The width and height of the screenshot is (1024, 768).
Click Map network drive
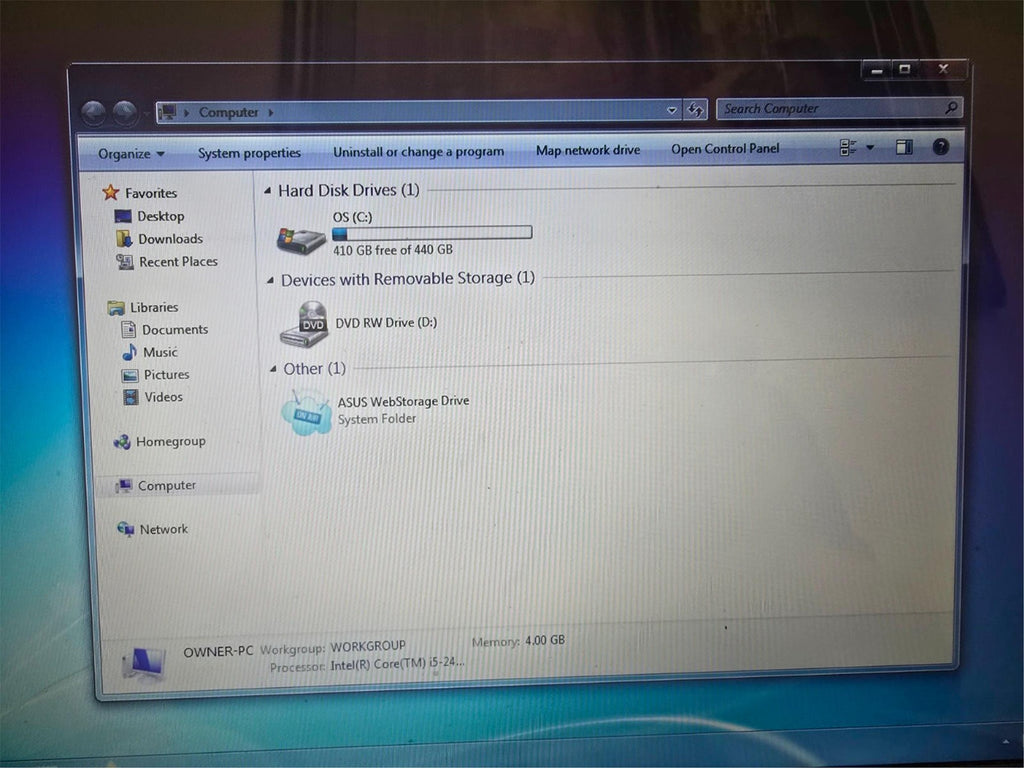(587, 150)
